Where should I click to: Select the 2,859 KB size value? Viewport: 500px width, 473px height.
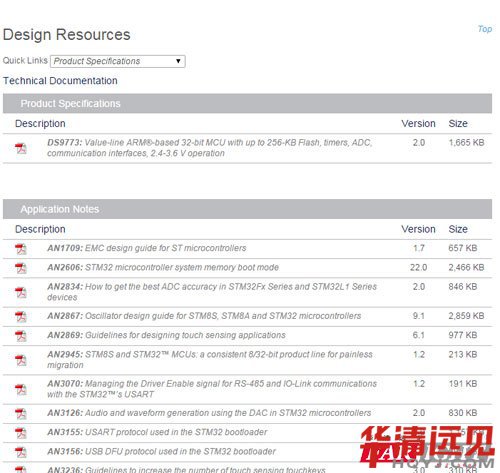point(466,316)
